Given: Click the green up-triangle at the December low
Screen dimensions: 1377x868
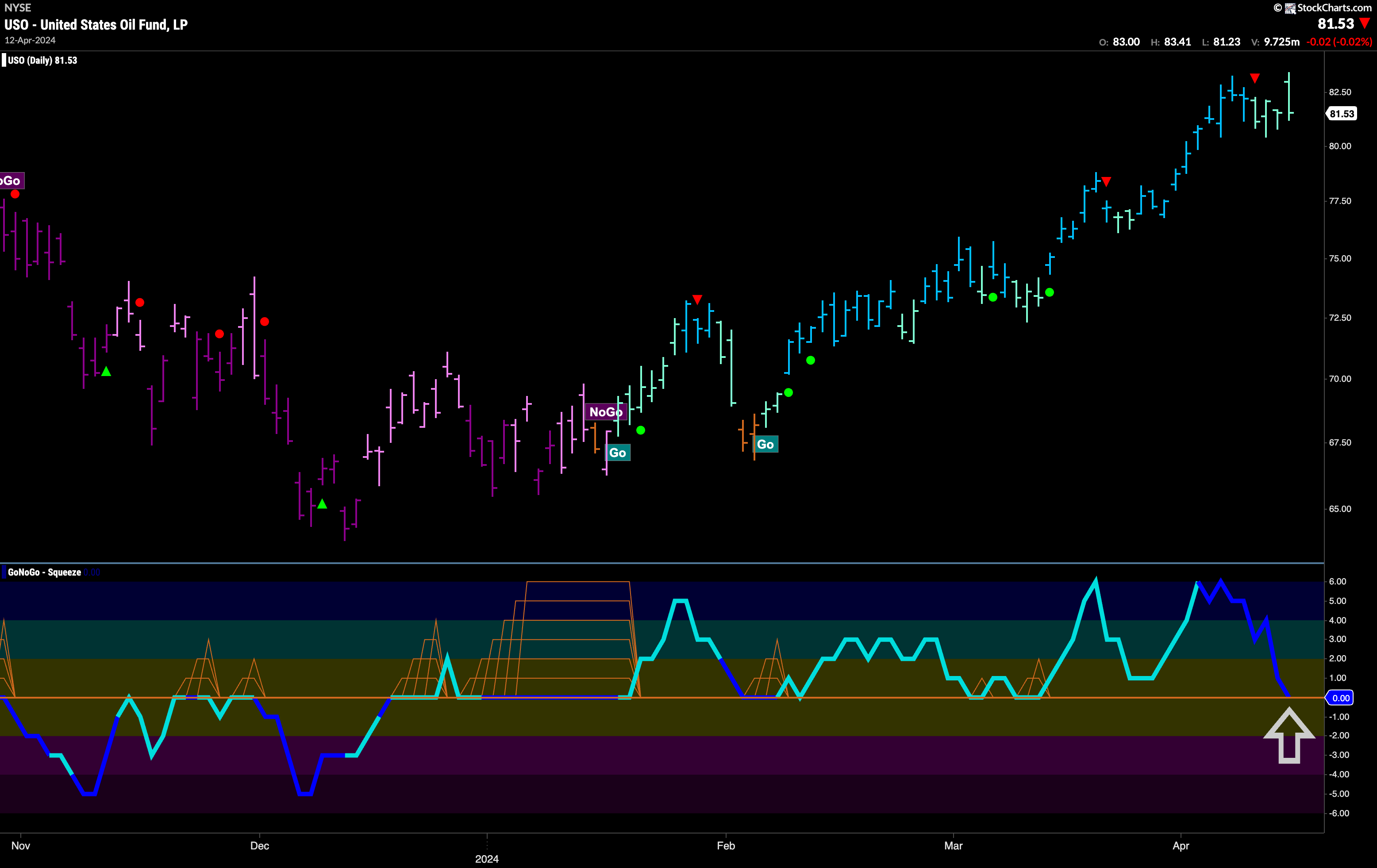Looking at the screenshot, I should click(x=322, y=504).
